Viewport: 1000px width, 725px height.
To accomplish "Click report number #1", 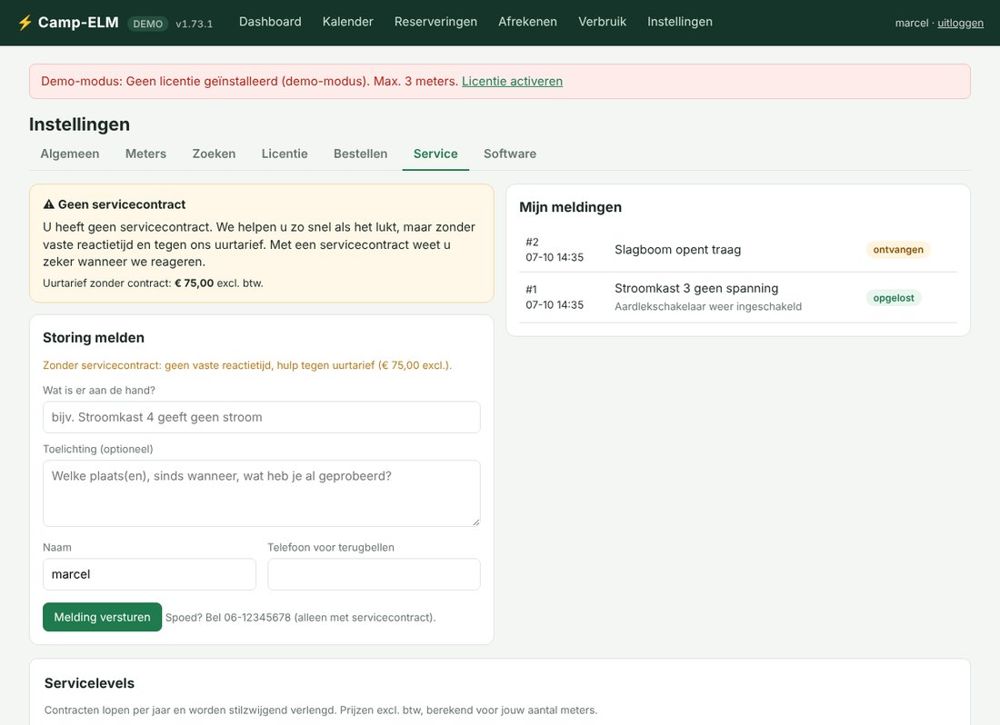I will pos(531,289).
